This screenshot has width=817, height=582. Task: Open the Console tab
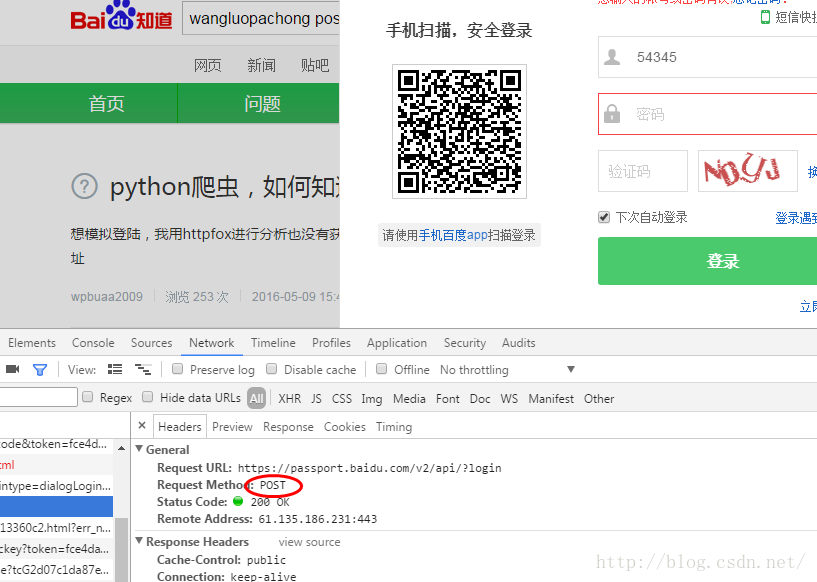(93, 343)
